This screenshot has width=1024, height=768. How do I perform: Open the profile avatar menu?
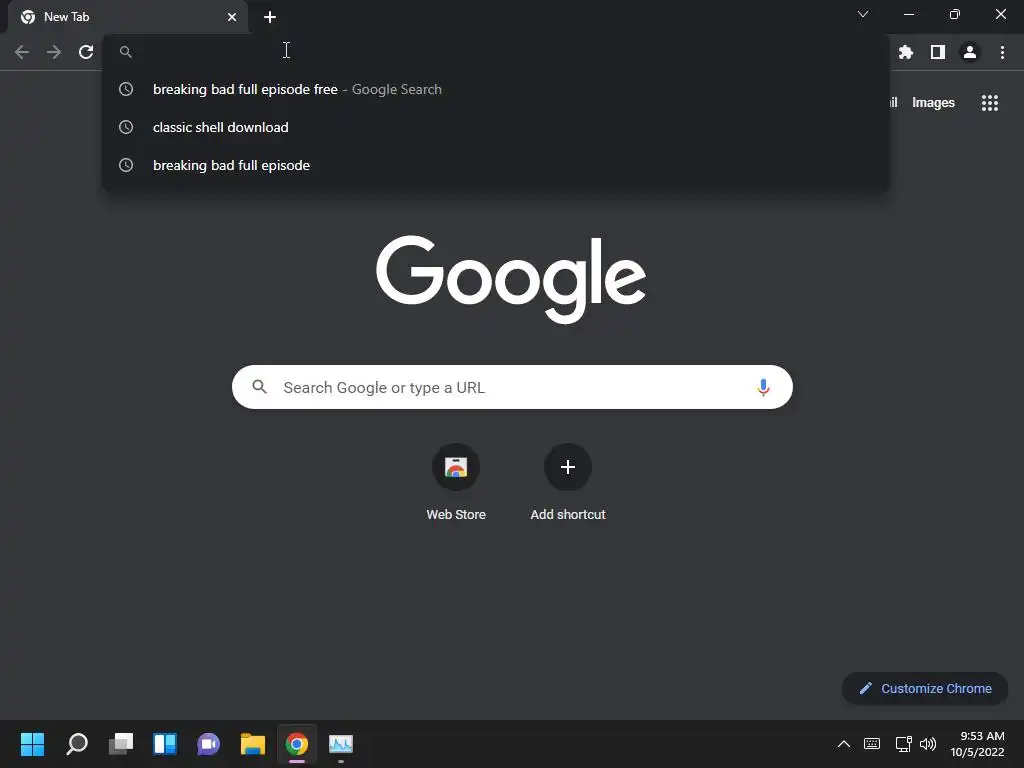(970, 52)
